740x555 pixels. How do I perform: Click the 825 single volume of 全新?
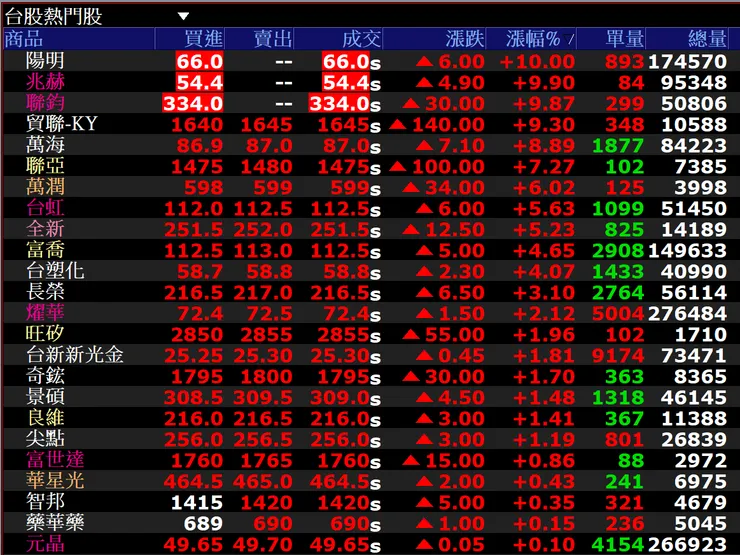coord(624,230)
